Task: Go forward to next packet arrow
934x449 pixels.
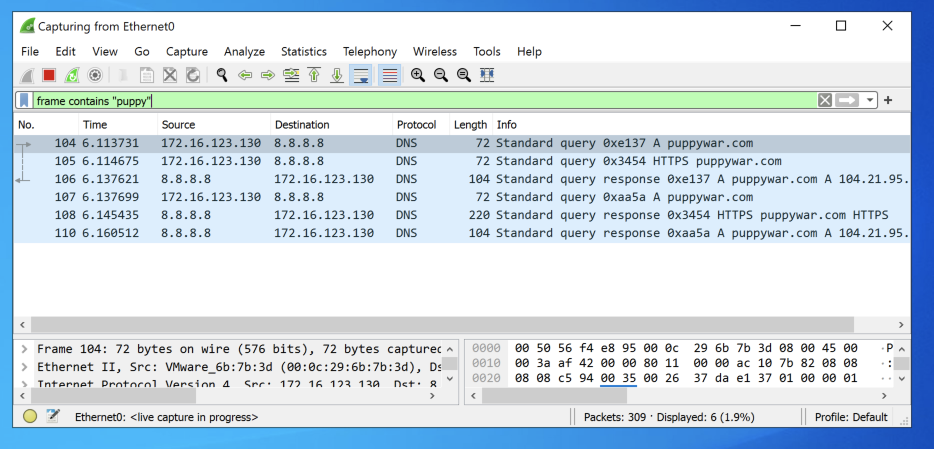Action: (x=268, y=76)
